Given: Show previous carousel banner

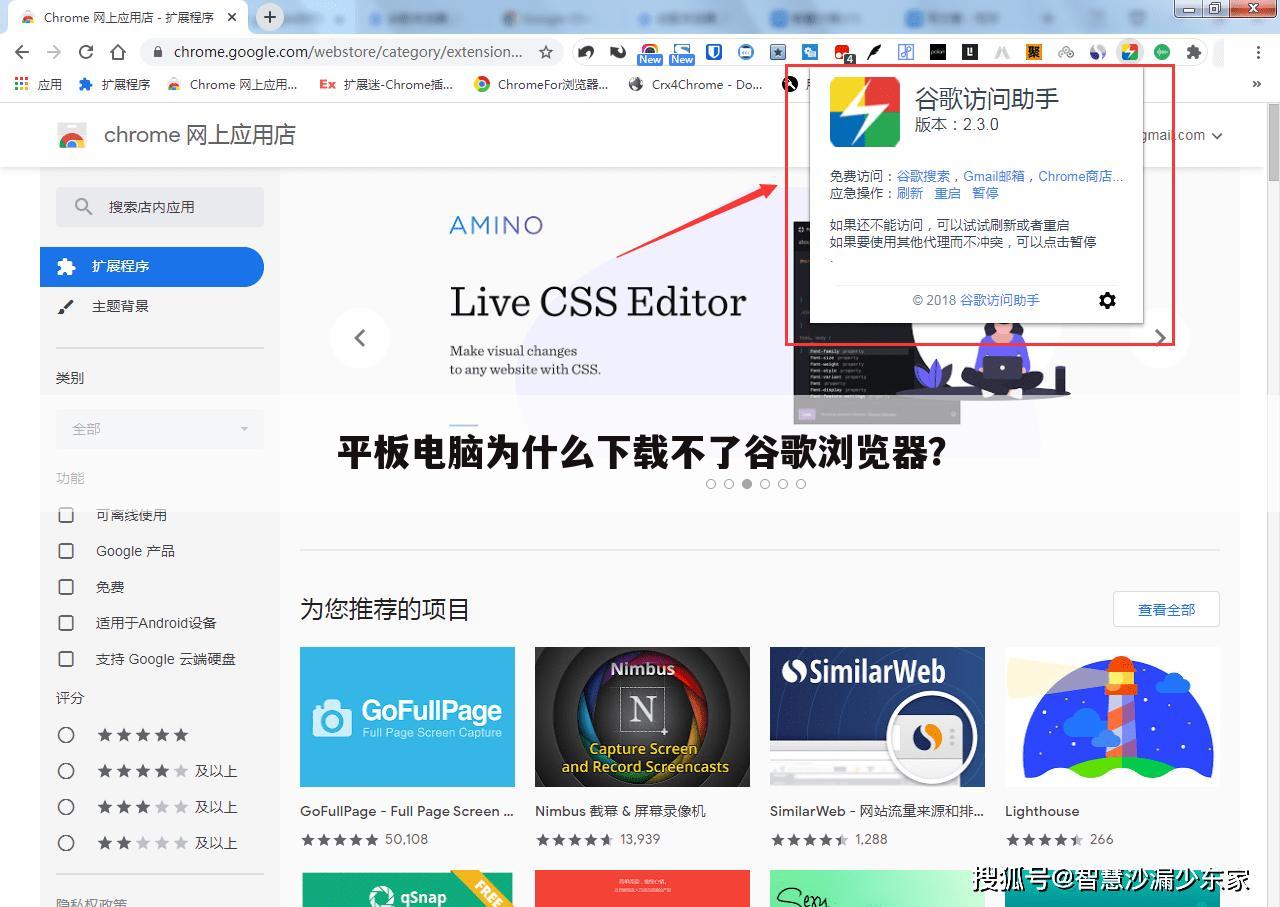Looking at the screenshot, I should (360, 338).
